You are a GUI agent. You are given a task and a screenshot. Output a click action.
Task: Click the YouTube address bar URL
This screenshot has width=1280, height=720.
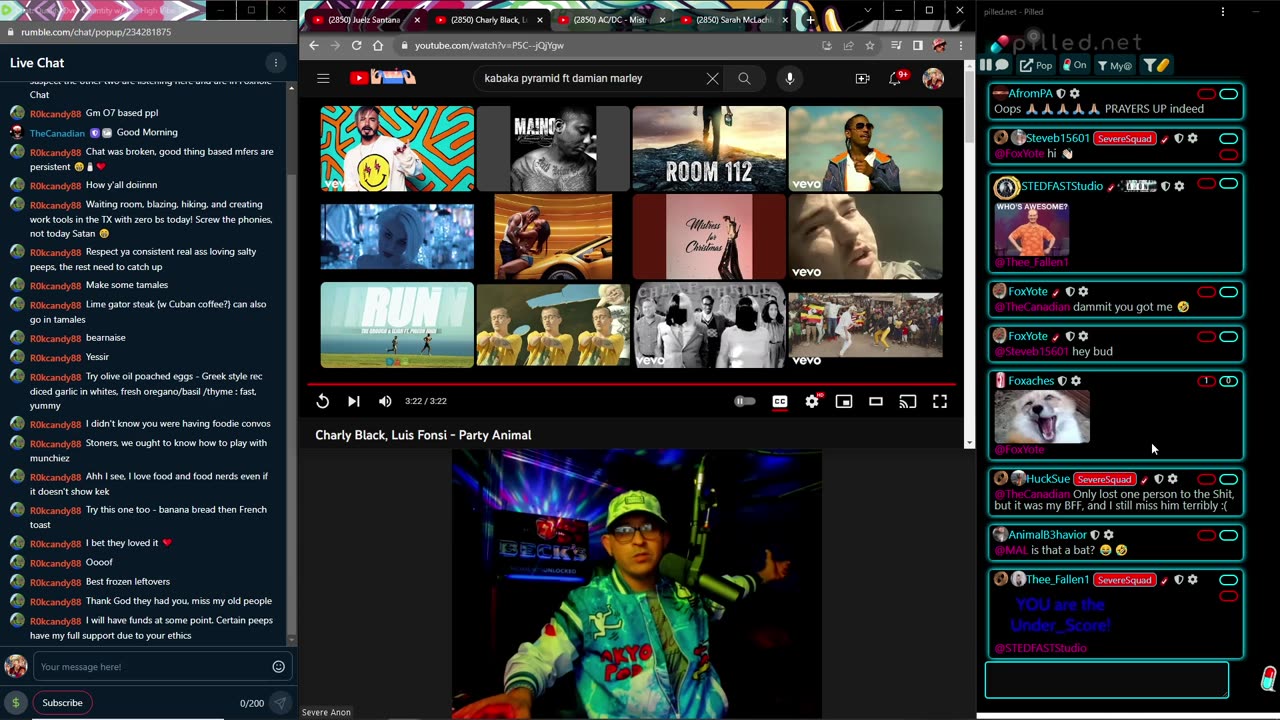coord(489,45)
